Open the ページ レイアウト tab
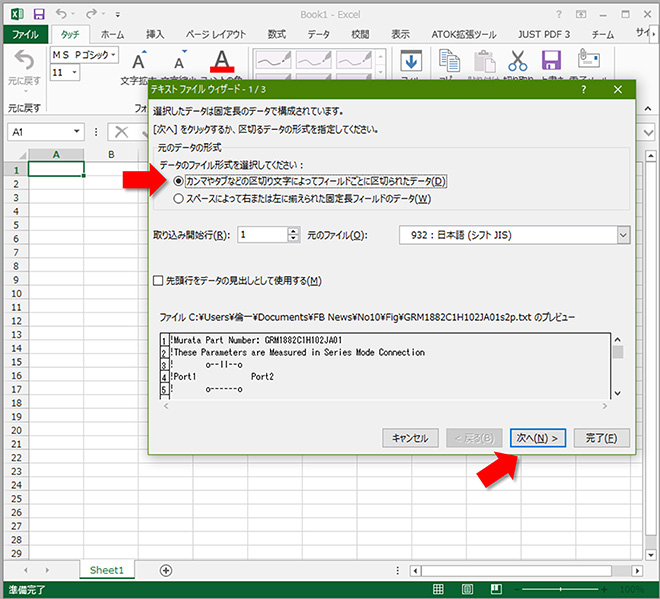 tap(216, 35)
